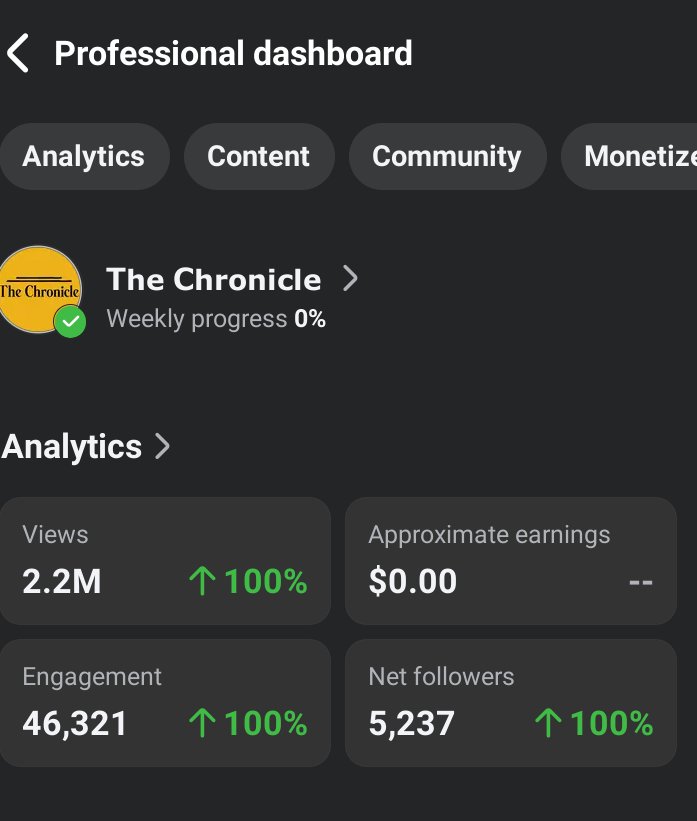The image size is (697, 821).
Task: Tap the Analytics section heading
Action: tap(72, 447)
